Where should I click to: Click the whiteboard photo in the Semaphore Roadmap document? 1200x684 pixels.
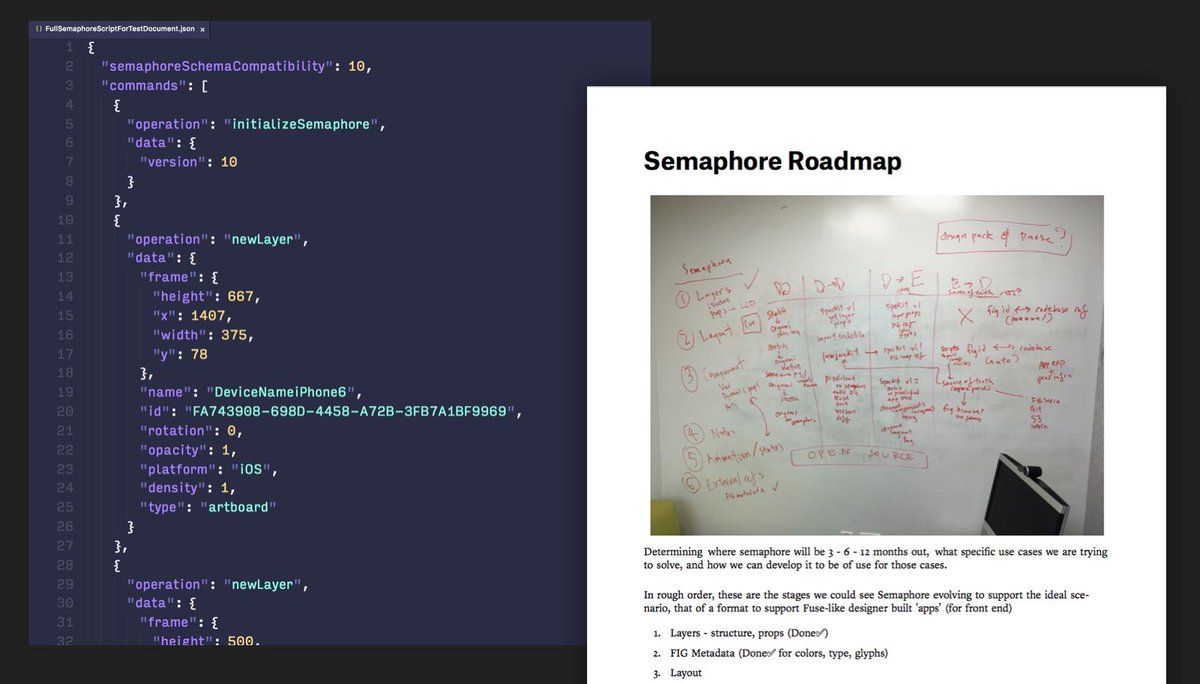tap(876, 365)
